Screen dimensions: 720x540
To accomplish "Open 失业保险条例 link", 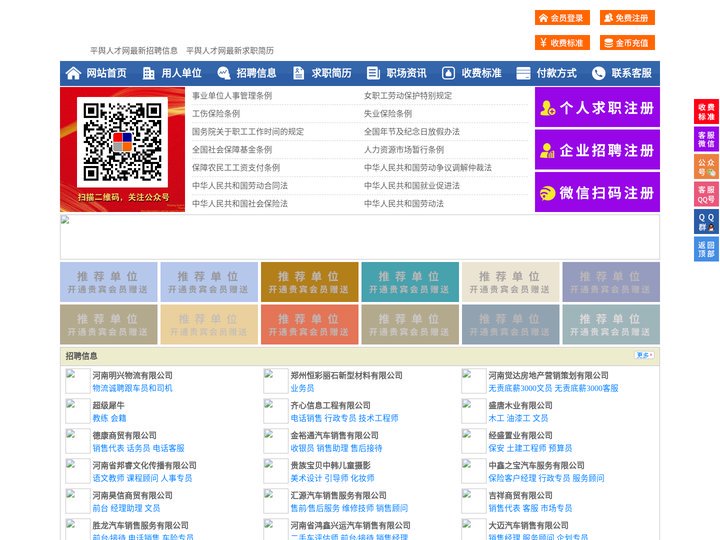I will (388, 113).
